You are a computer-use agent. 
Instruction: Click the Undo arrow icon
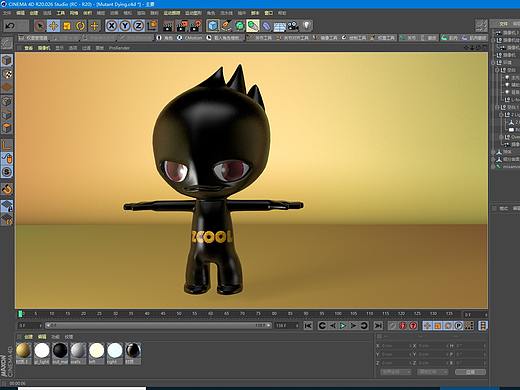(x=10, y=26)
